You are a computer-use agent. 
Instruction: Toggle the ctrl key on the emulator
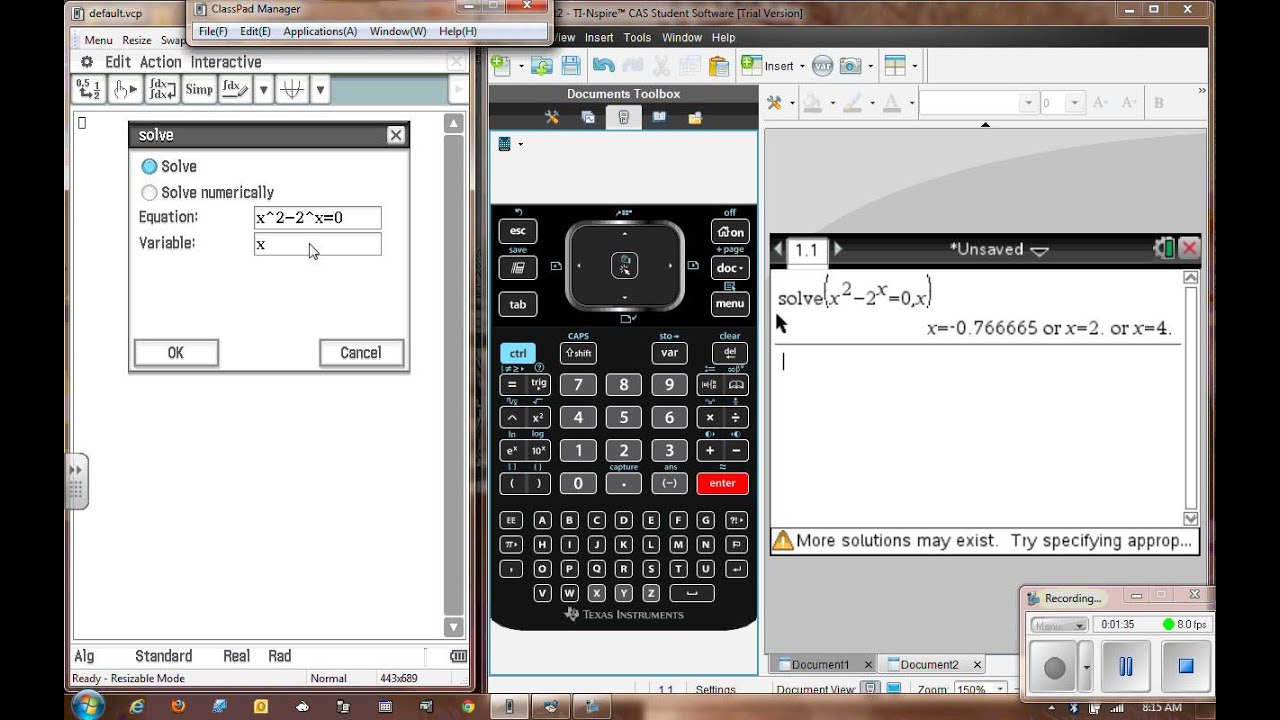(x=517, y=353)
